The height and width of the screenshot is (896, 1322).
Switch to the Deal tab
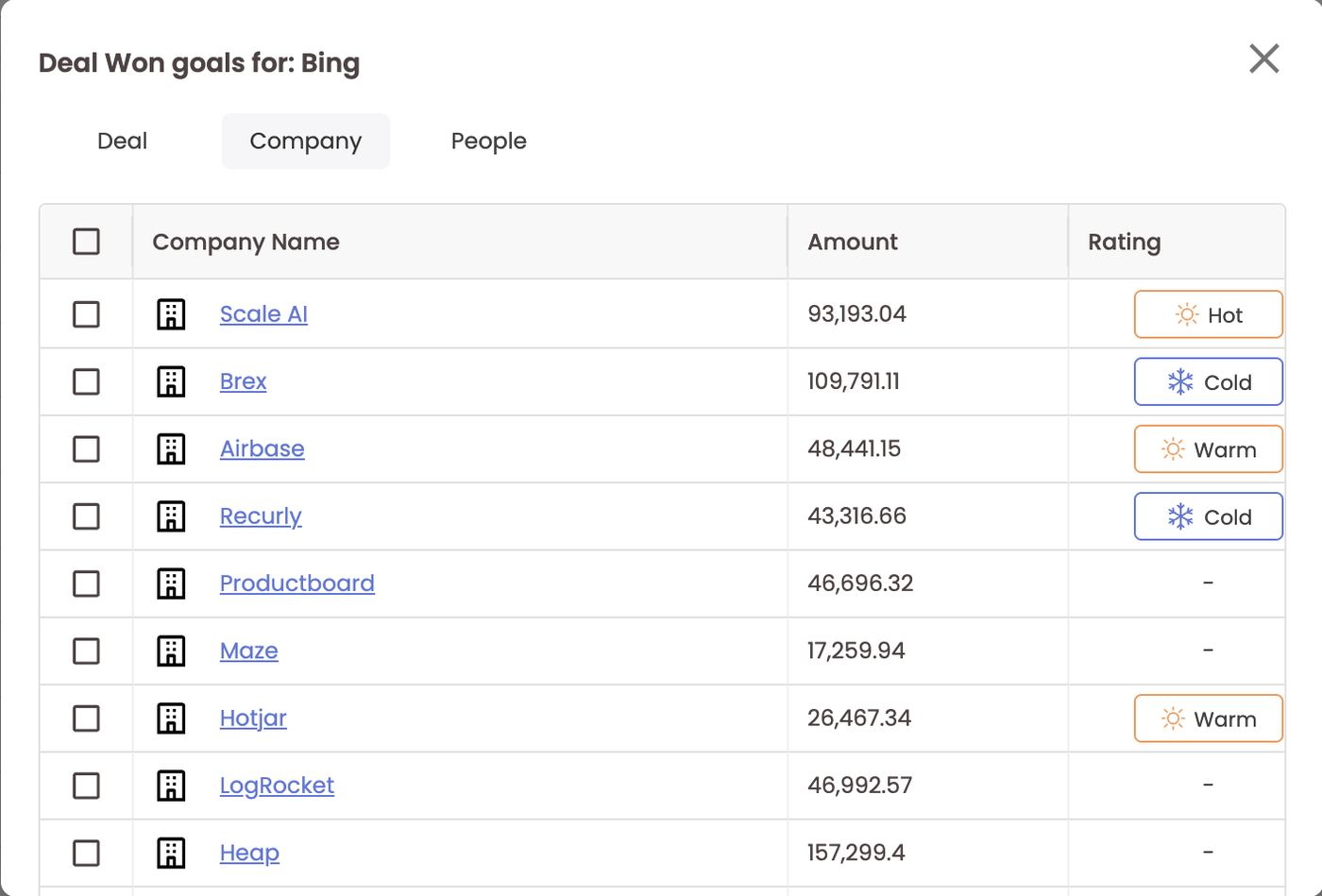pyautogui.click(x=122, y=141)
